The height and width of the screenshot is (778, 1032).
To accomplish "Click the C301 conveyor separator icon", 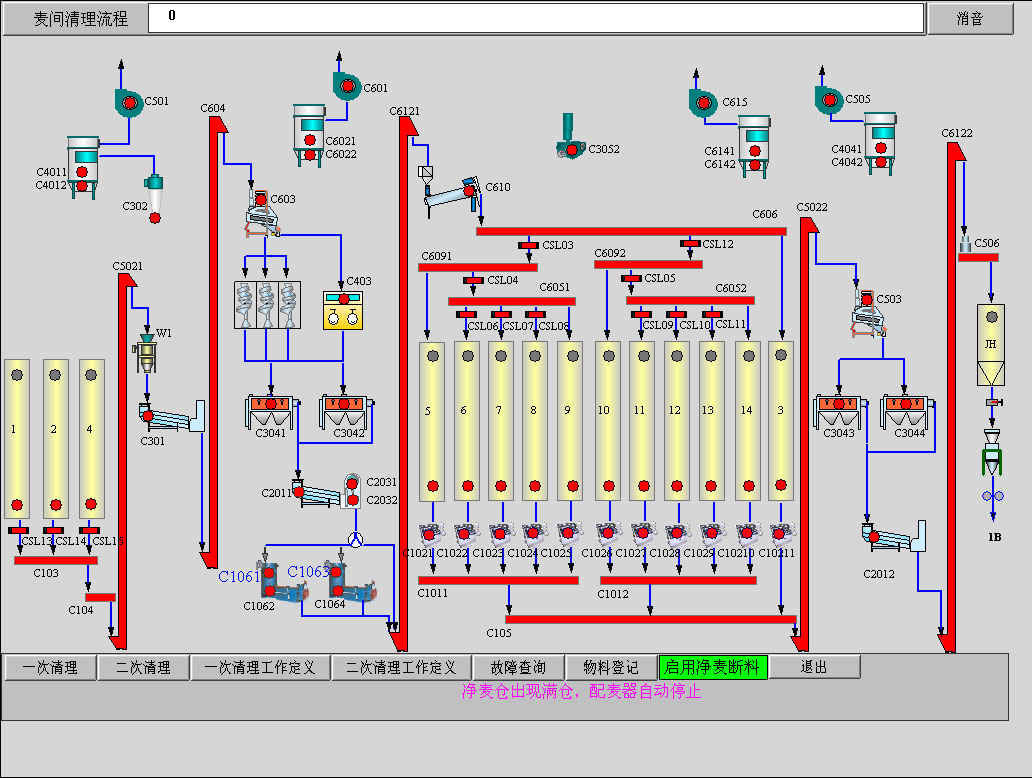I will tap(172, 417).
